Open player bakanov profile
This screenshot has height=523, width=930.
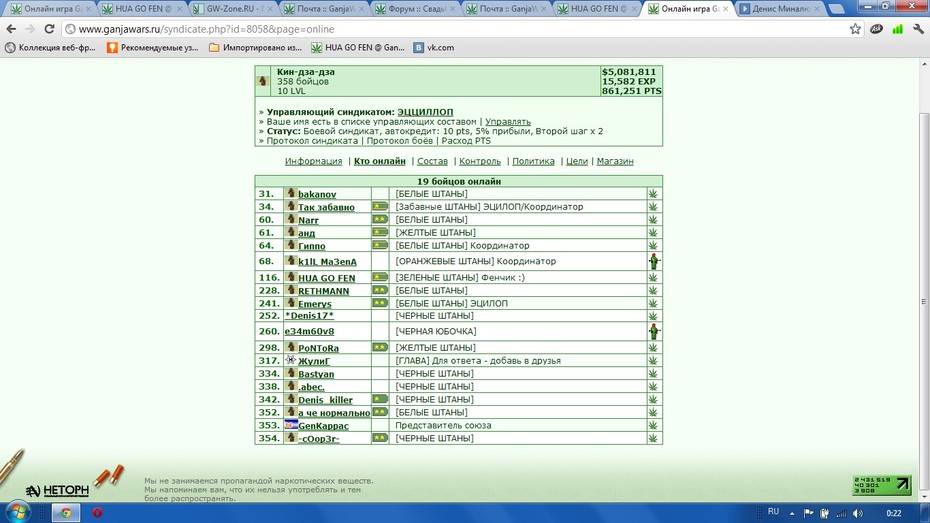point(317,194)
